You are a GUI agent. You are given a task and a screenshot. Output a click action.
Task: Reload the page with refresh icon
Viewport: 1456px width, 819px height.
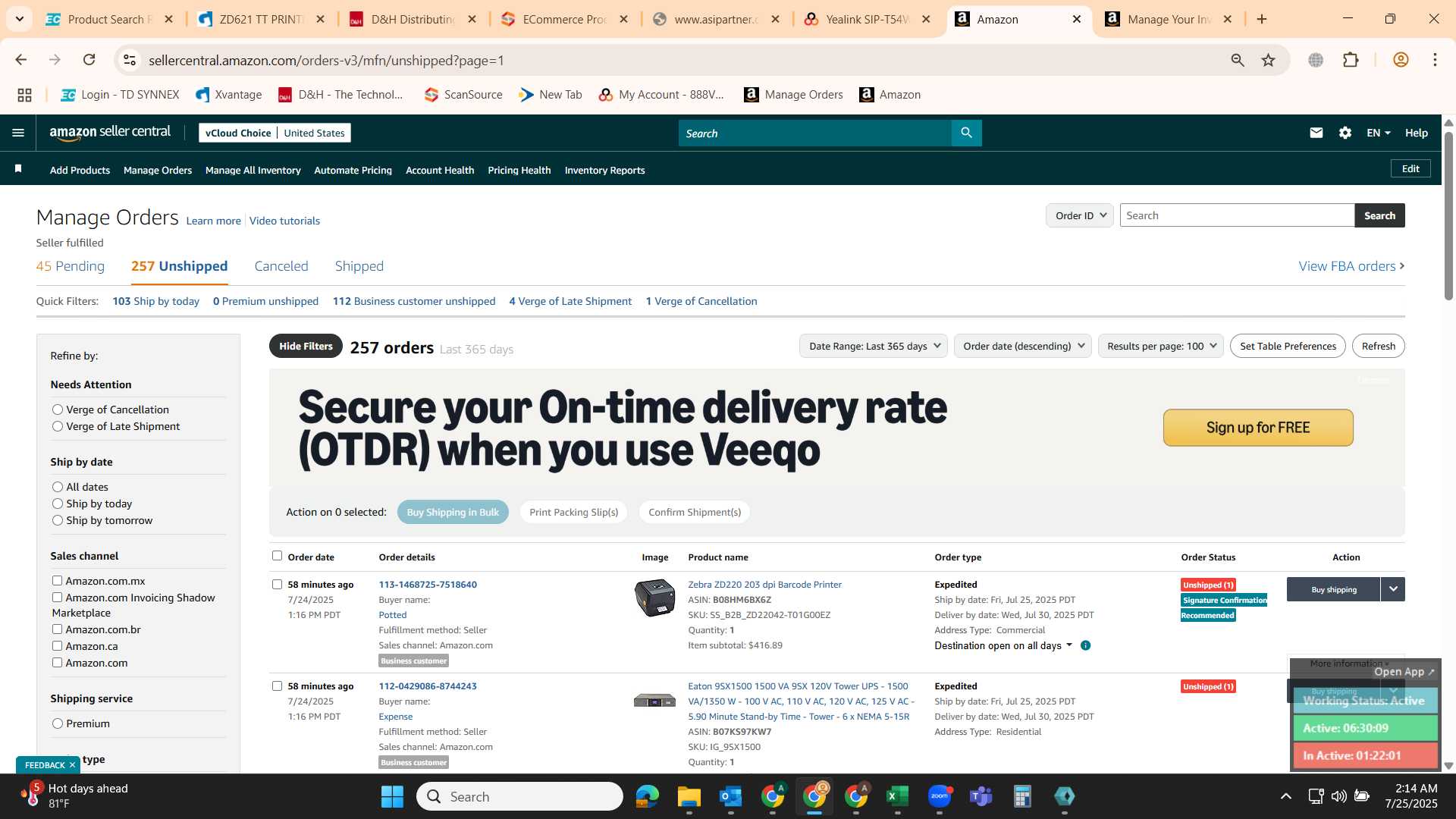pyautogui.click(x=89, y=60)
